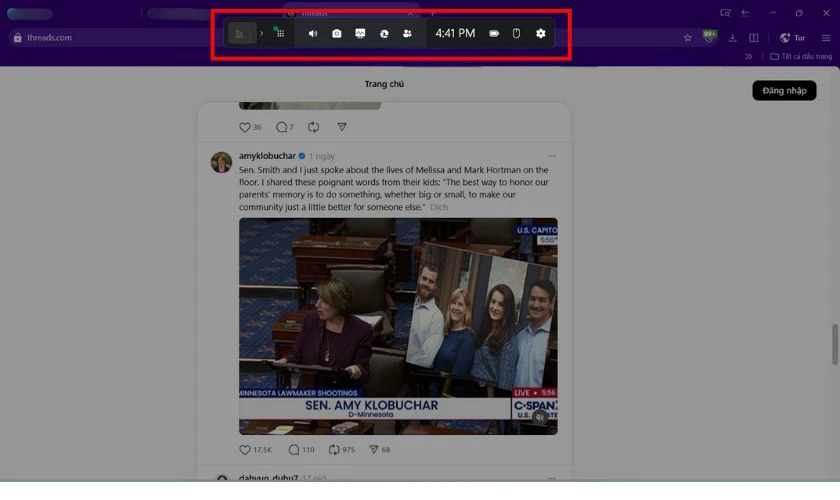Click the site lock icon in address bar
Image resolution: width=840 pixels, height=500 pixels.
(x=18, y=38)
